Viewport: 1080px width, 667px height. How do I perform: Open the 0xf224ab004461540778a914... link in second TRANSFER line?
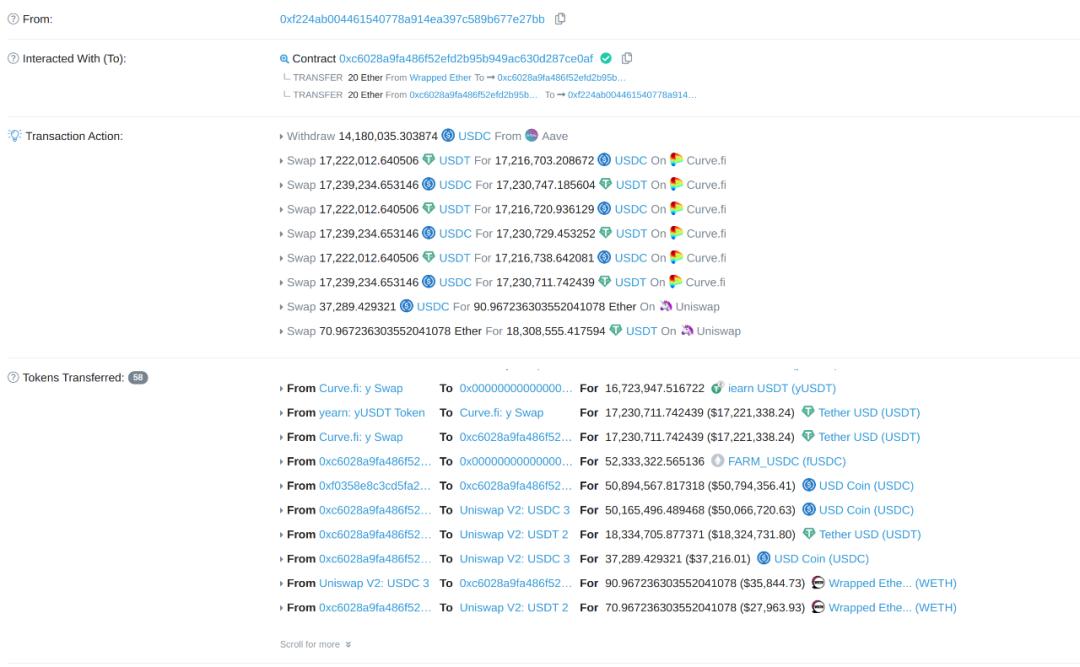[x=632, y=94]
